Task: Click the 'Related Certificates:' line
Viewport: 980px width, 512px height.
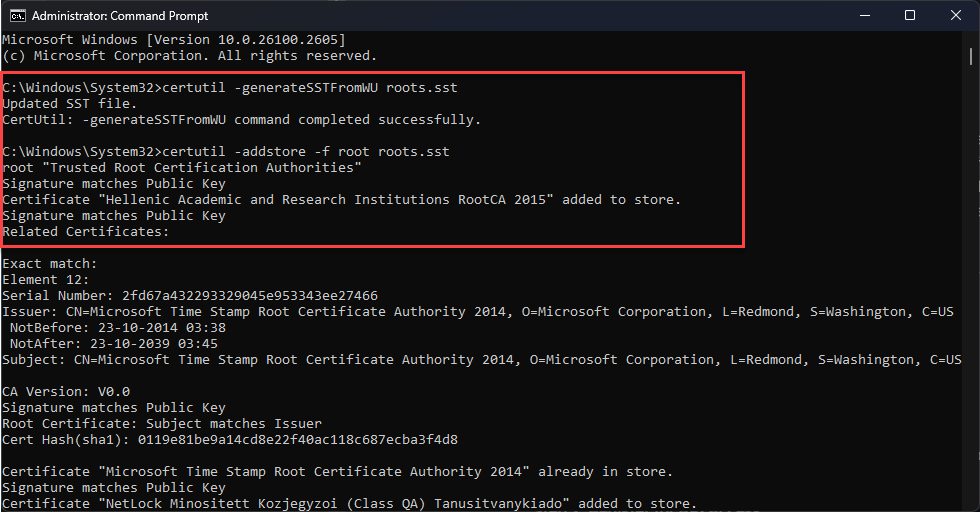Action: 86,231
